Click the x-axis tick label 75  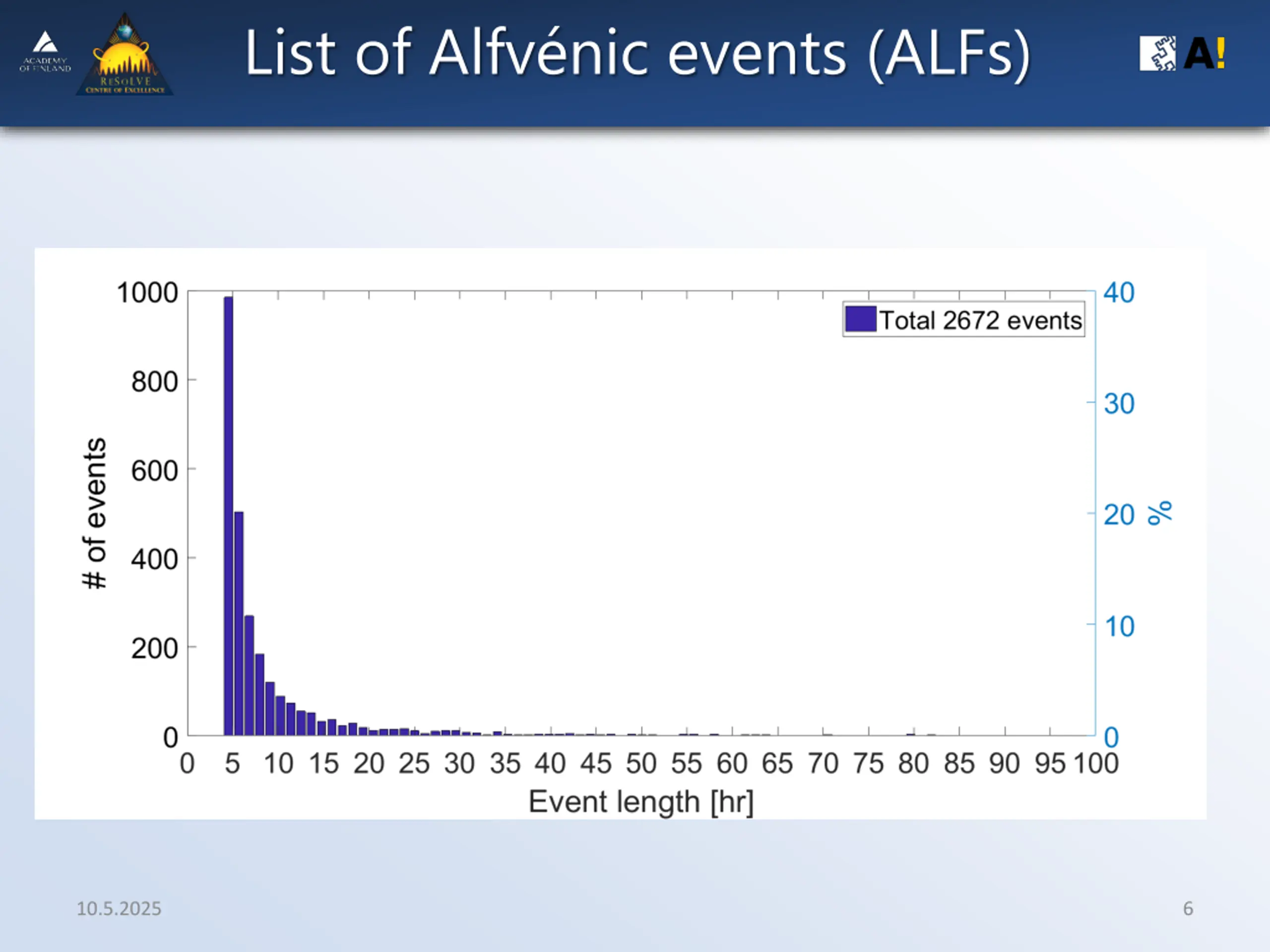tap(868, 764)
